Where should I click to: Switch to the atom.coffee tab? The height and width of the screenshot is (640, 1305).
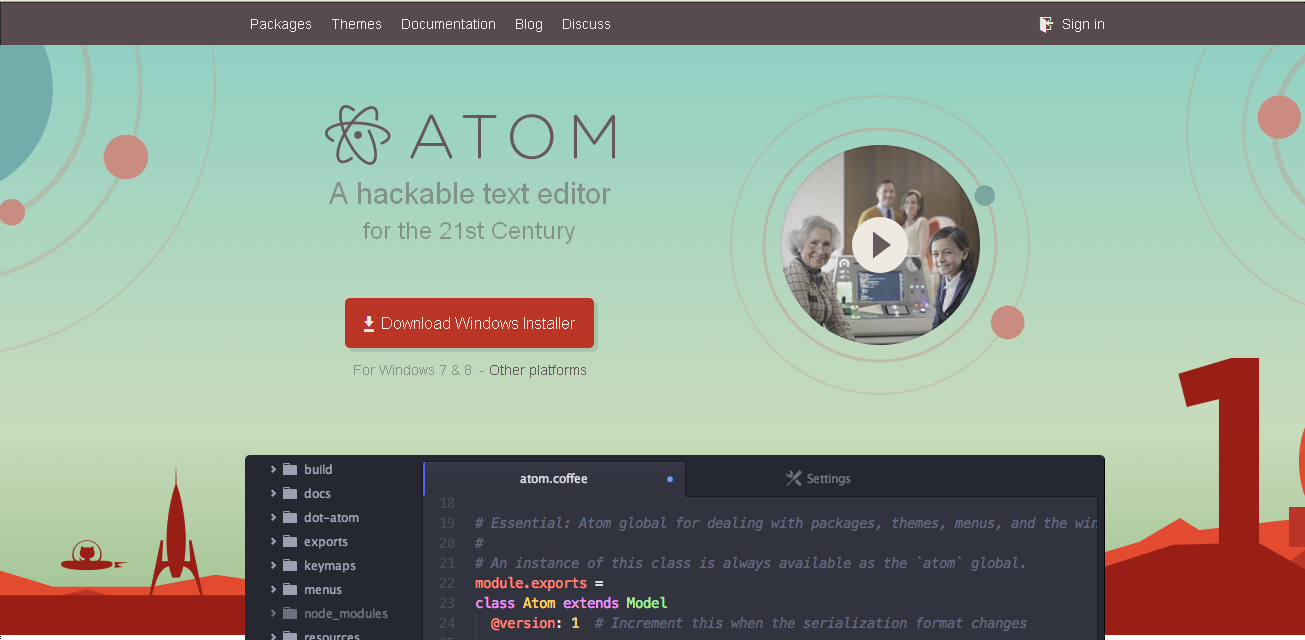[x=554, y=479]
